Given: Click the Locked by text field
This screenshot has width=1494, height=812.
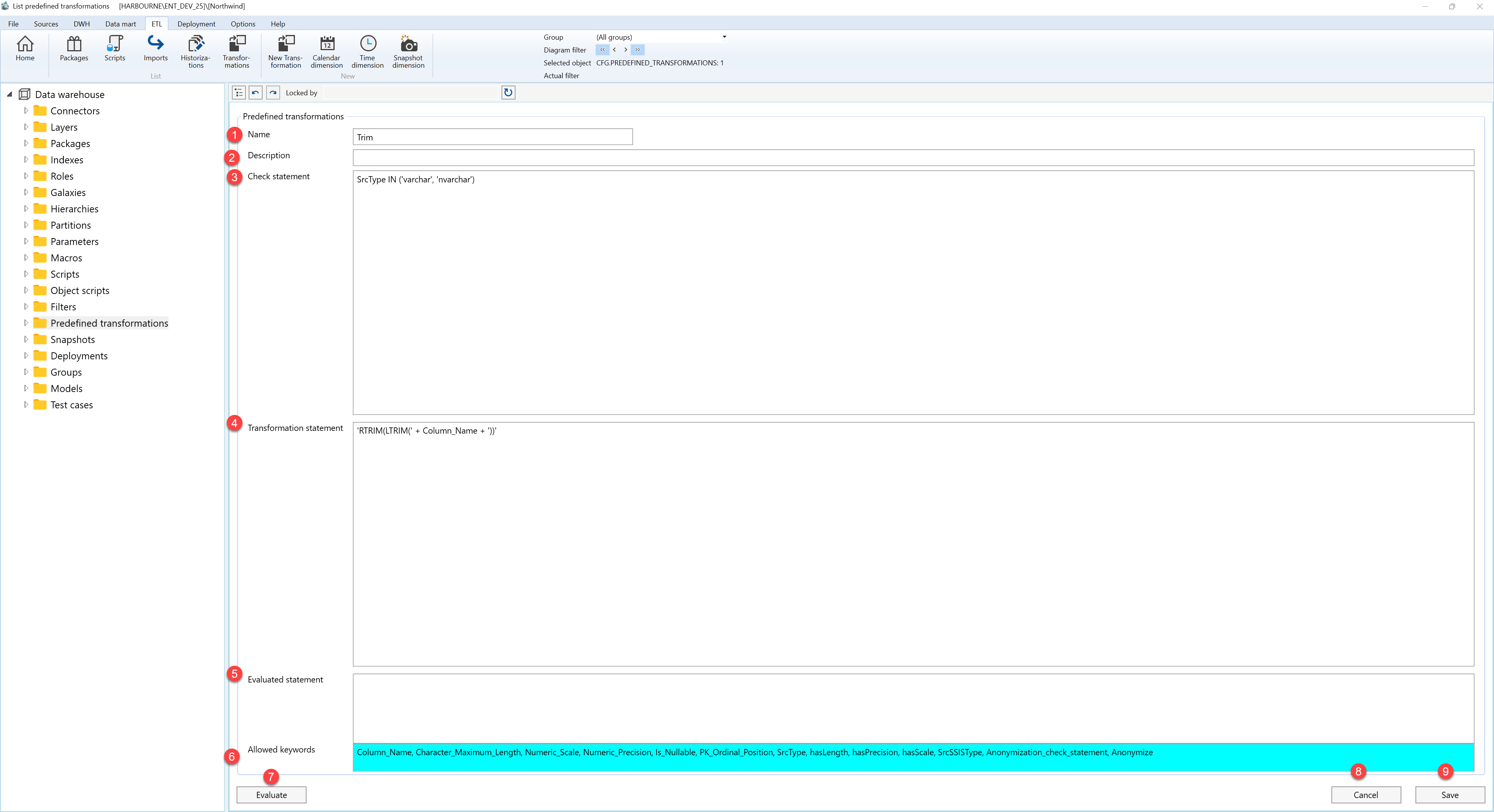Looking at the screenshot, I should pos(410,93).
